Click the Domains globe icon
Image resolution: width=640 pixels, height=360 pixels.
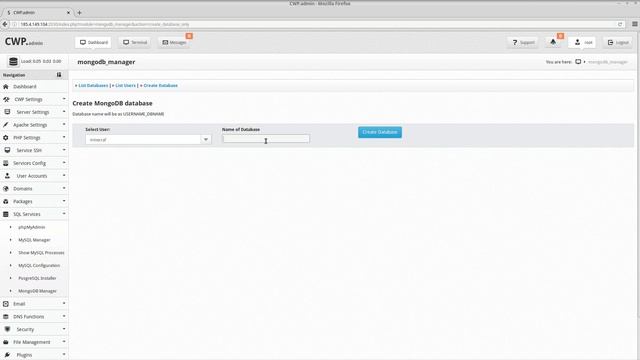[6, 189]
